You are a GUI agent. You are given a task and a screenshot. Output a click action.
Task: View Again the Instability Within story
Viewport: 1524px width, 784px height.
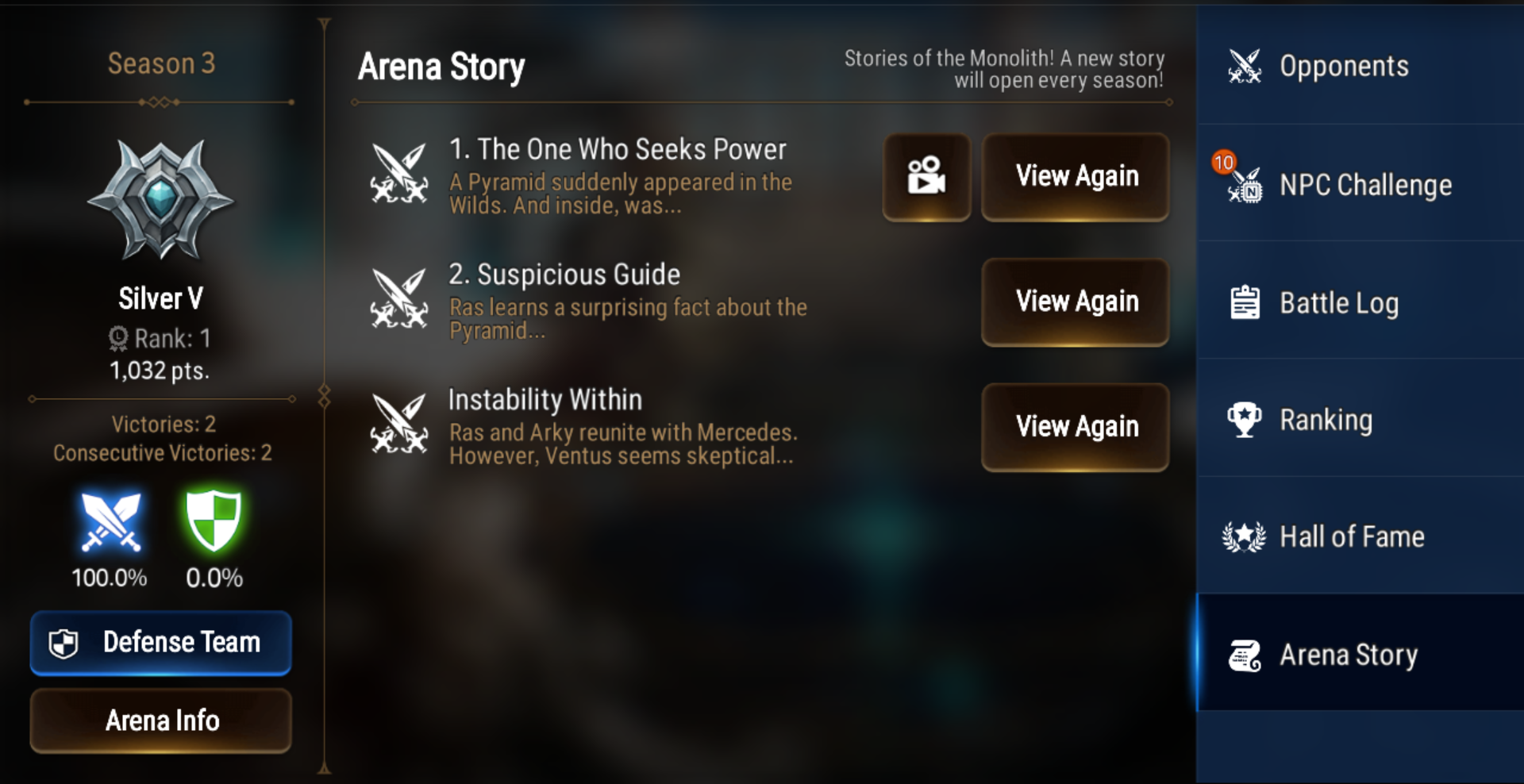(x=1076, y=427)
